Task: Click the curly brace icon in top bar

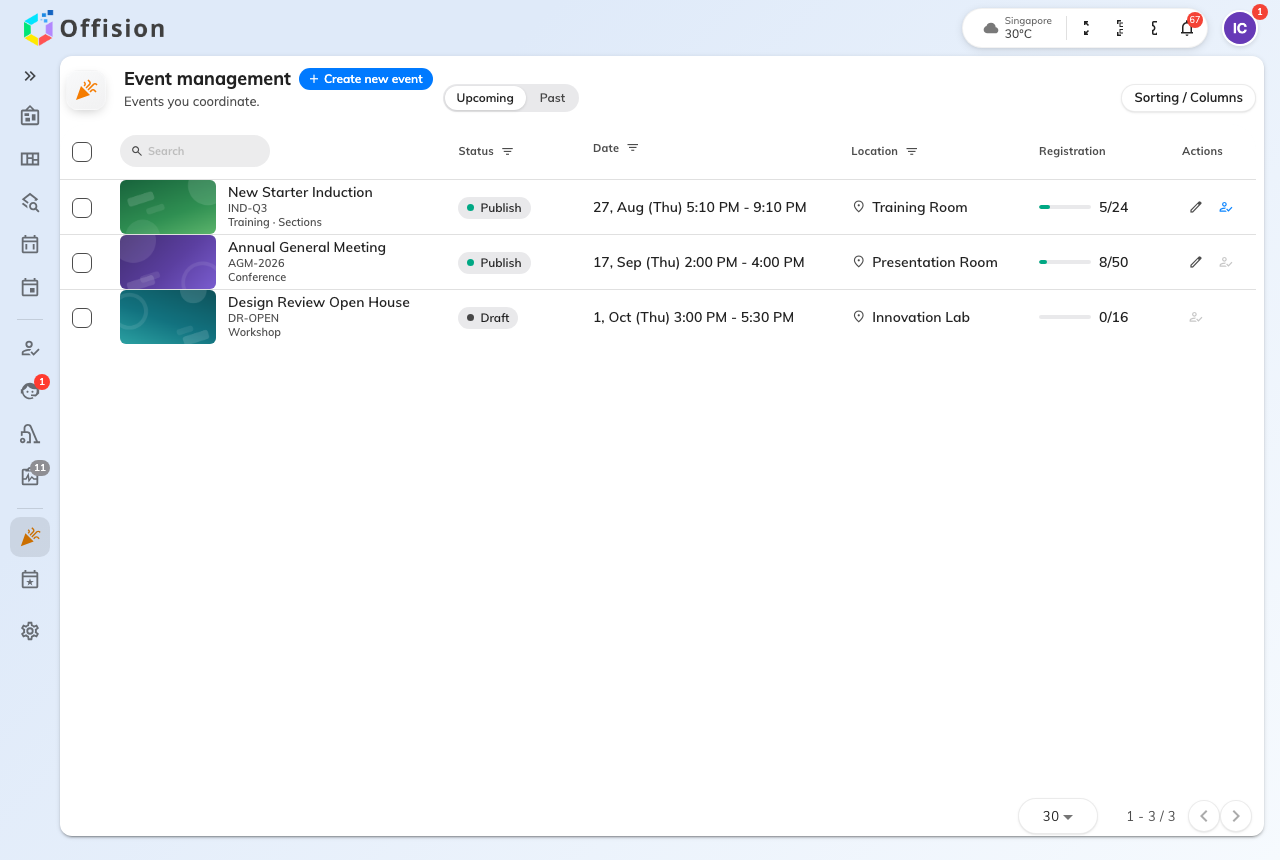Action: [x=1154, y=28]
